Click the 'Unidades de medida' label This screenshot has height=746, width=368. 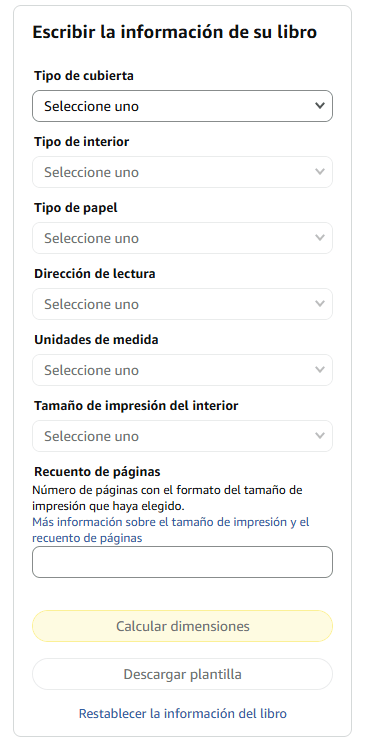96,340
